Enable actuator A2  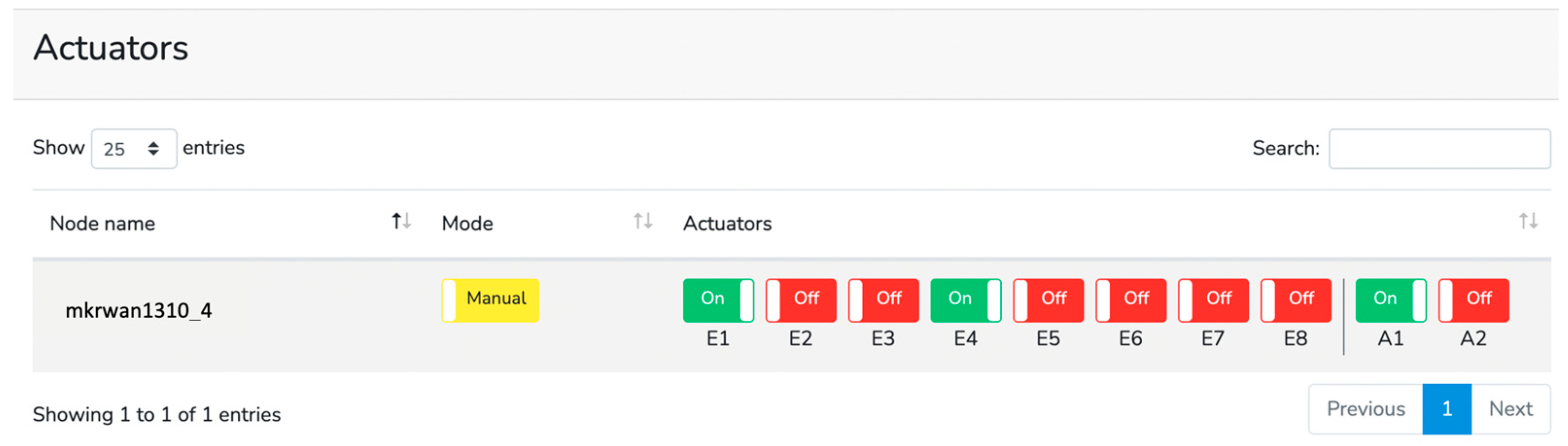tap(1473, 300)
